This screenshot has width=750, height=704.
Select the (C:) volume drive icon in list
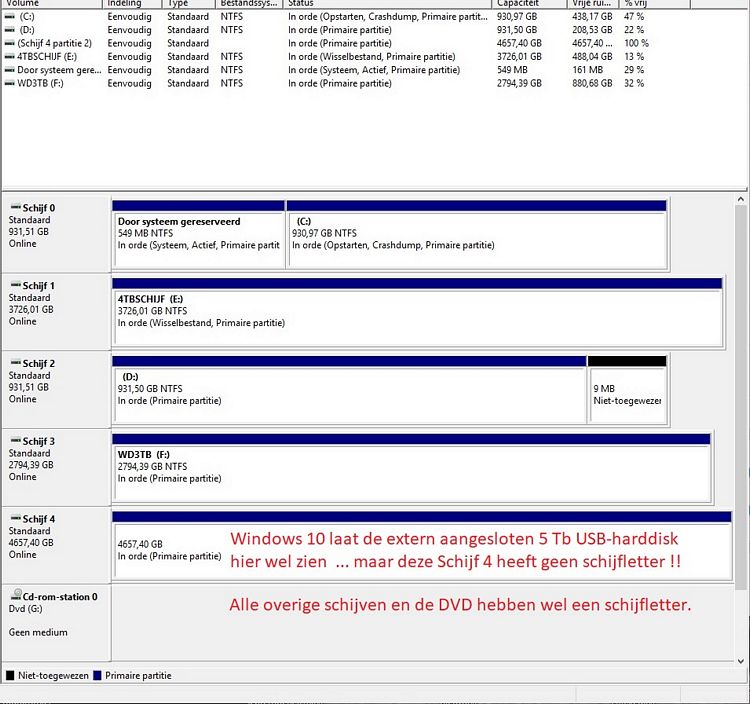[x=10, y=17]
